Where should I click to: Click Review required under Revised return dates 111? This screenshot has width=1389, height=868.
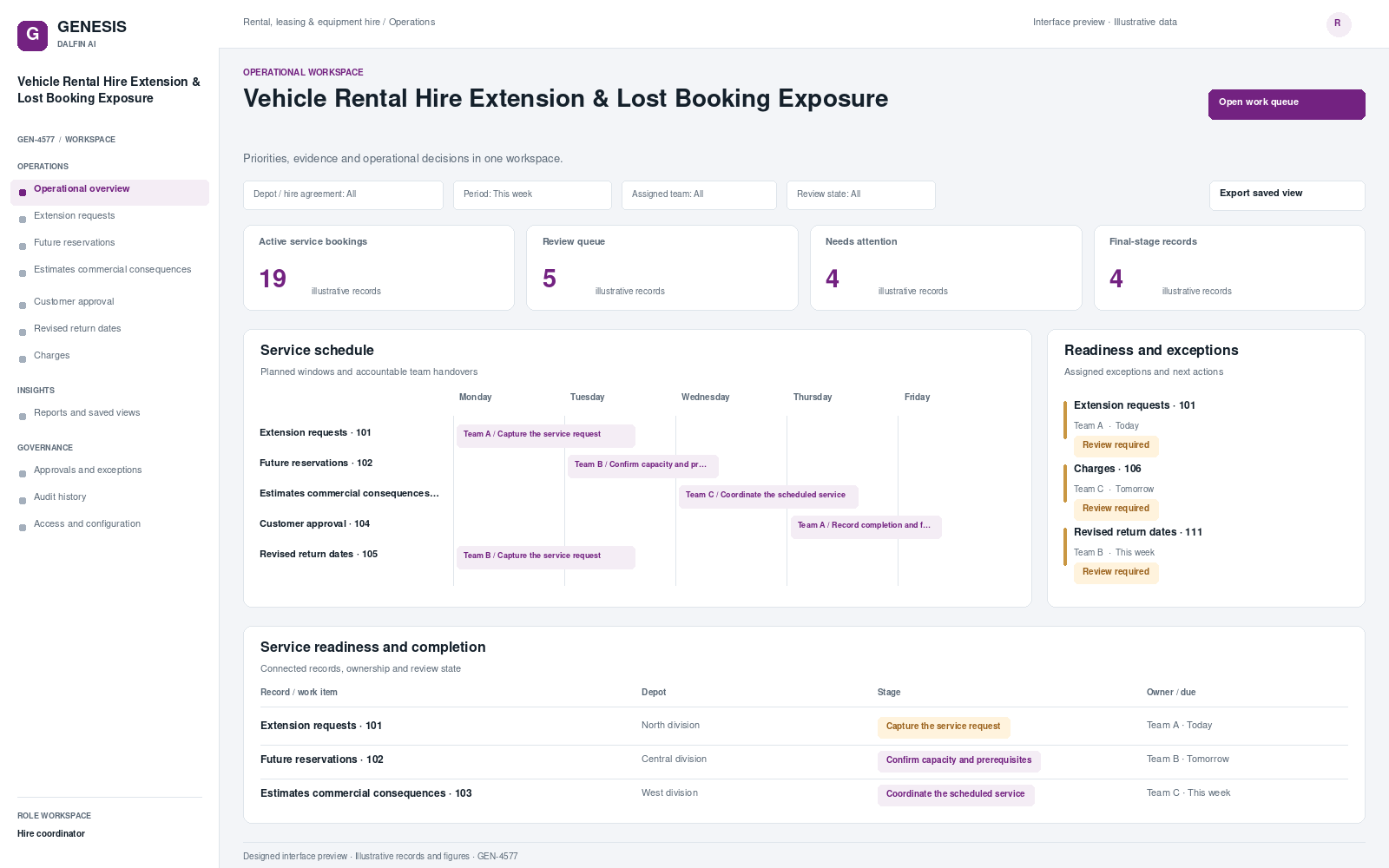click(x=1116, y=573)
